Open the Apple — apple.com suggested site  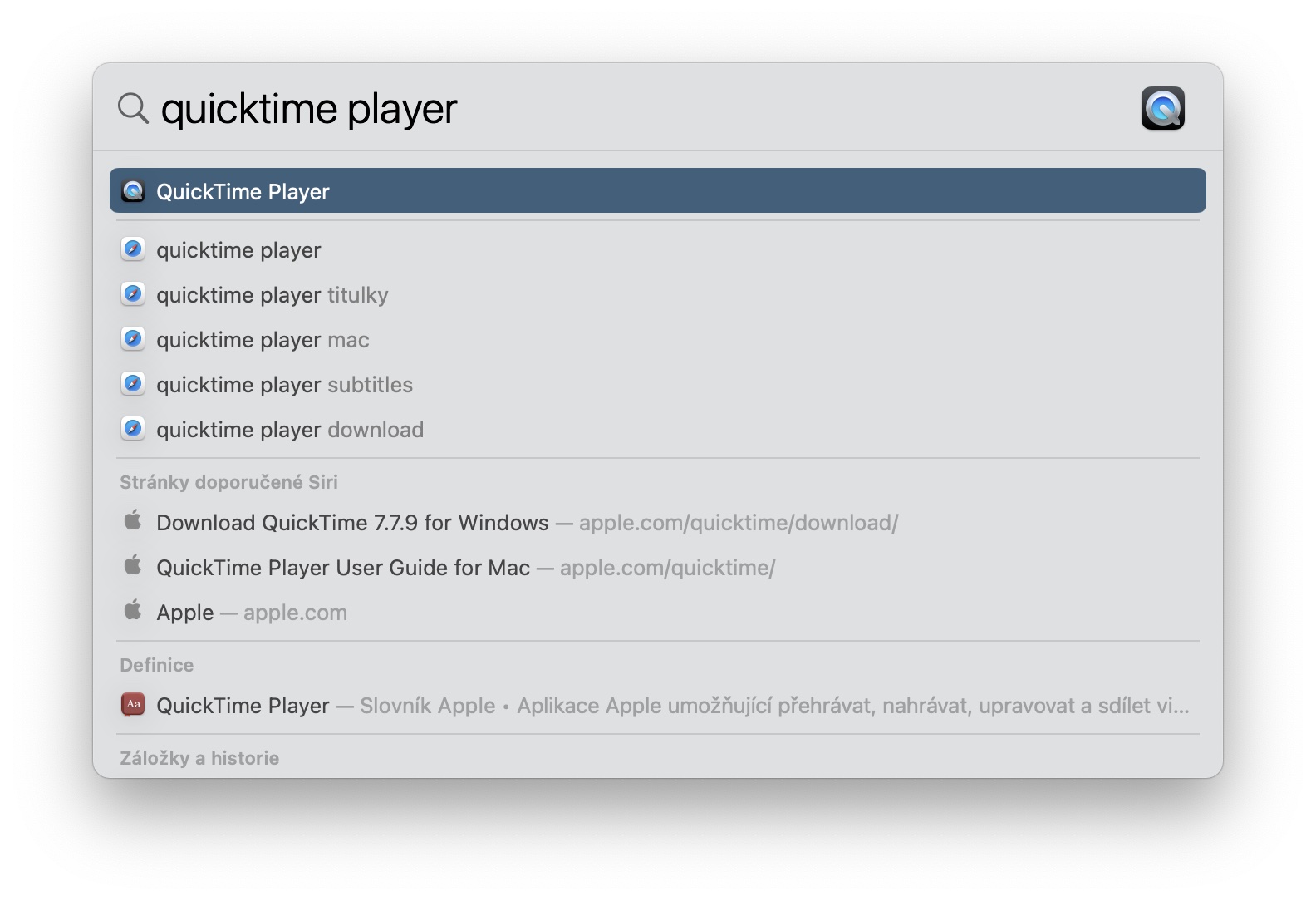click(x=658, y=612)
